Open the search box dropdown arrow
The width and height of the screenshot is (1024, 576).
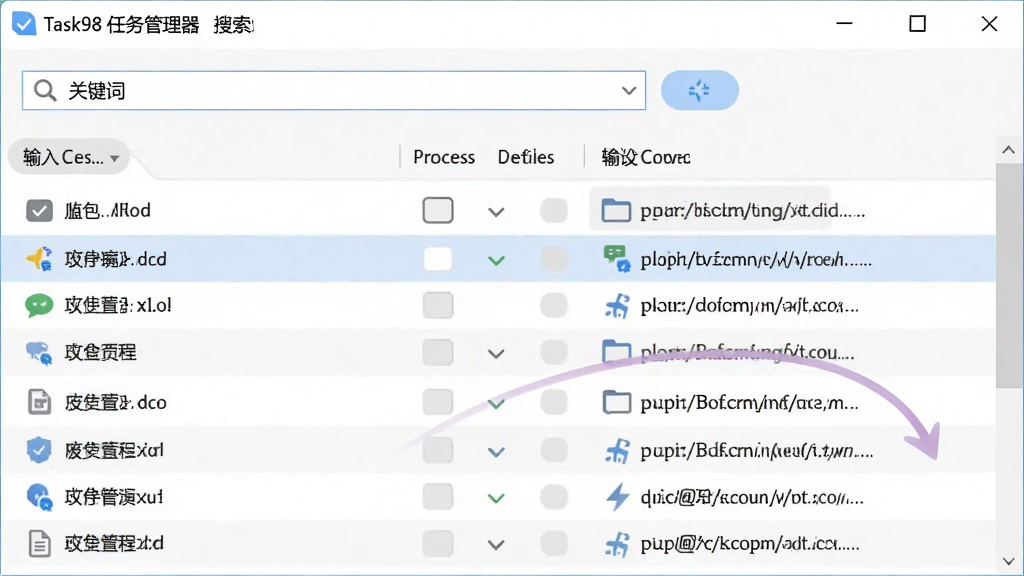coord(629,91)
